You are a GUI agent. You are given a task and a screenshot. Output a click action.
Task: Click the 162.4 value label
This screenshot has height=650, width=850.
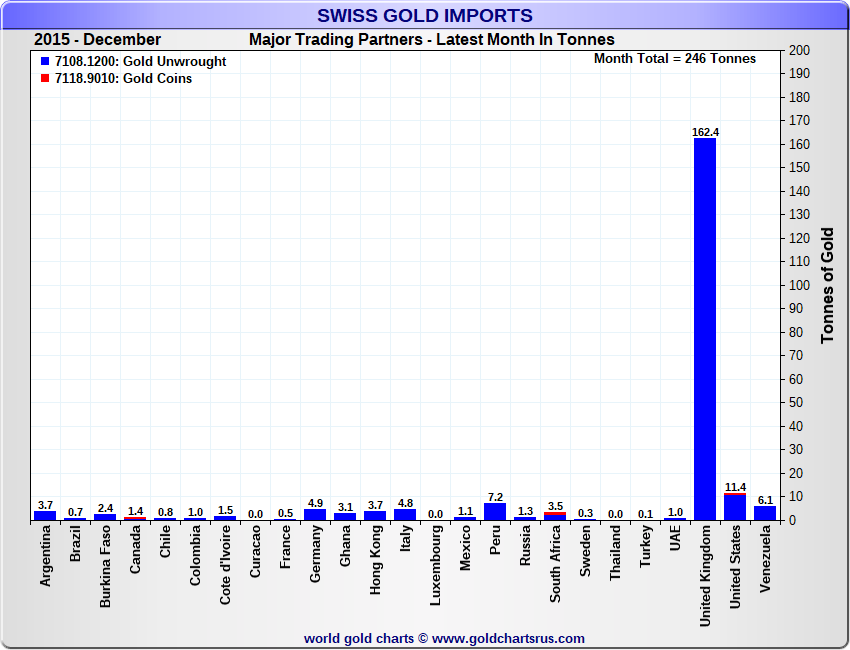click(704, 132)
